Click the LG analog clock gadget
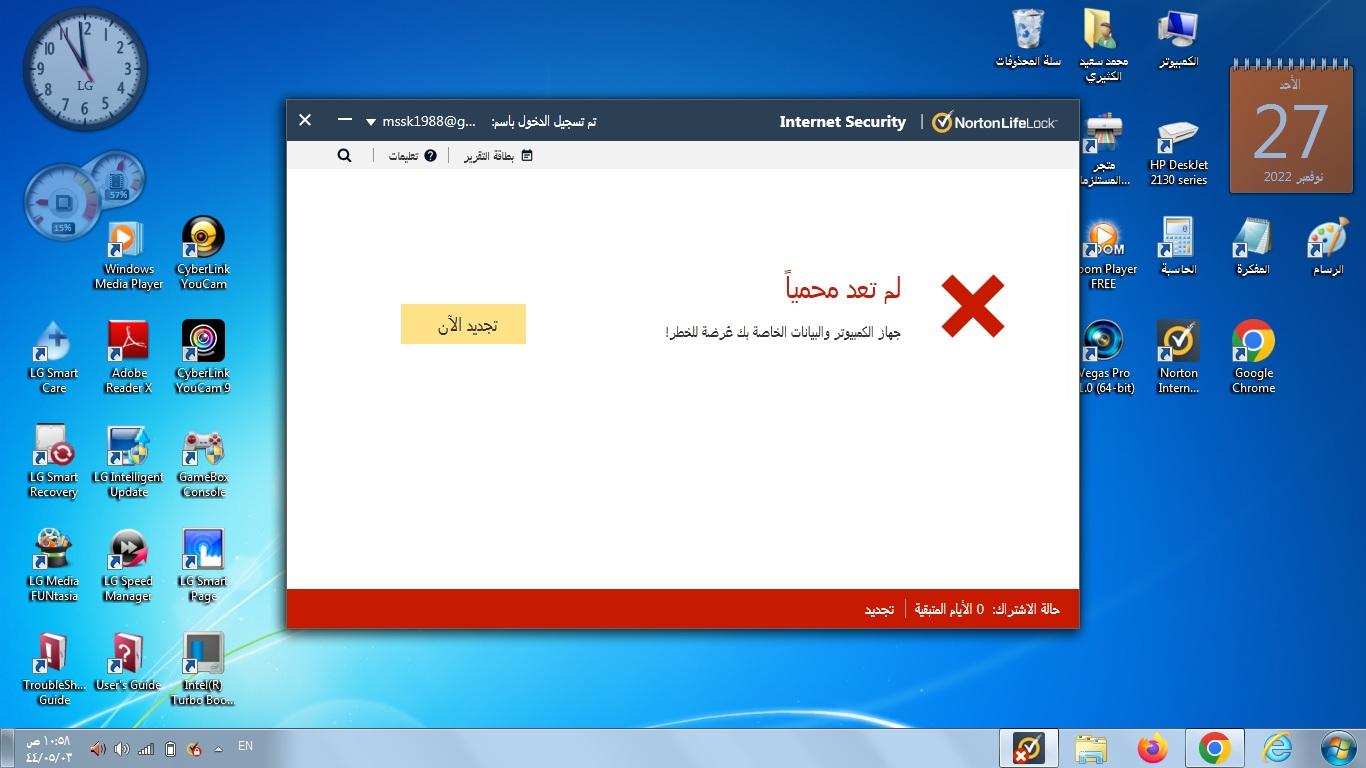The width and height of the screenshot is (1366, 768). point(85,68)
